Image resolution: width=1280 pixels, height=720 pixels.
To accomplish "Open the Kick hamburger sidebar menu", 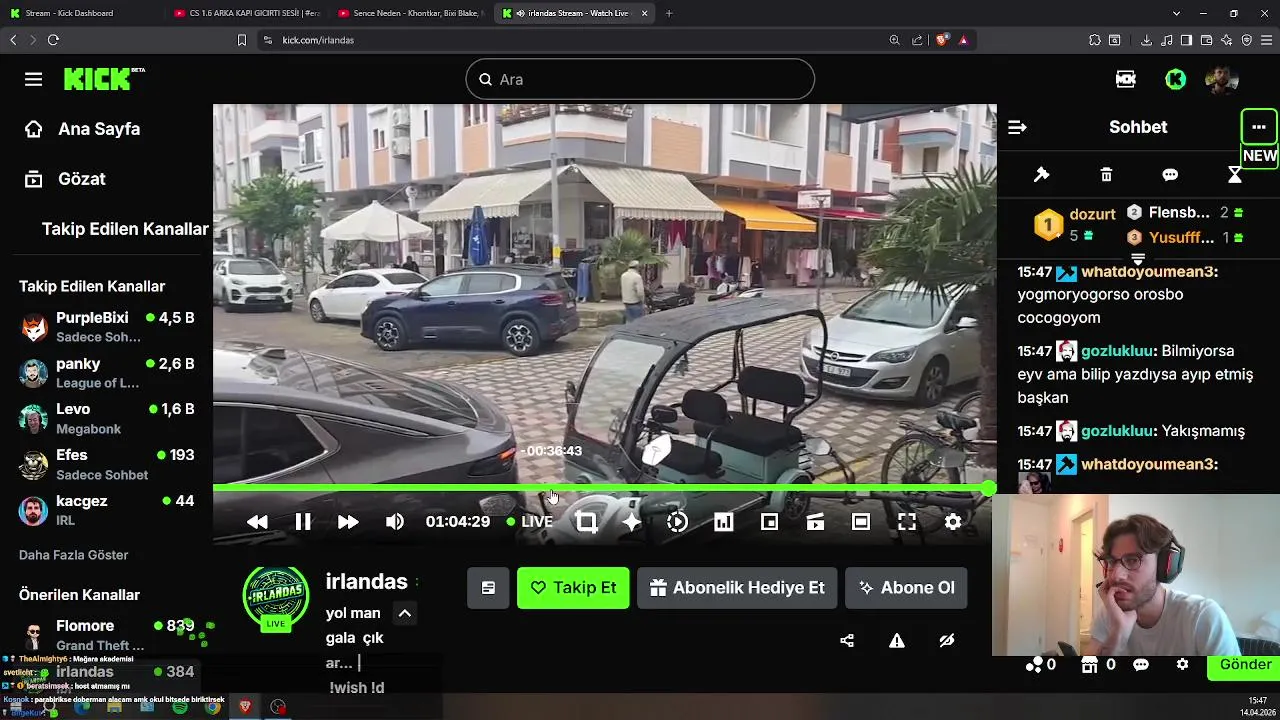I will 33,80.
